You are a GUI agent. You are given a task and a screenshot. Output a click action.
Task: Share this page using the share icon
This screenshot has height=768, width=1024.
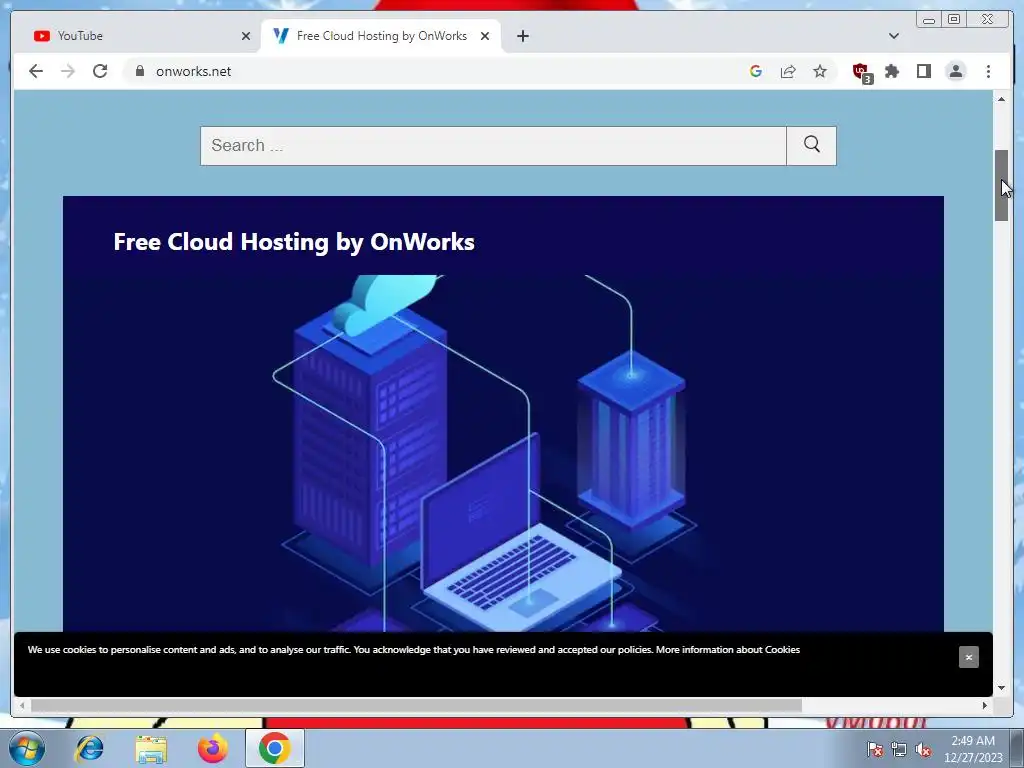(x=788, y=71)
